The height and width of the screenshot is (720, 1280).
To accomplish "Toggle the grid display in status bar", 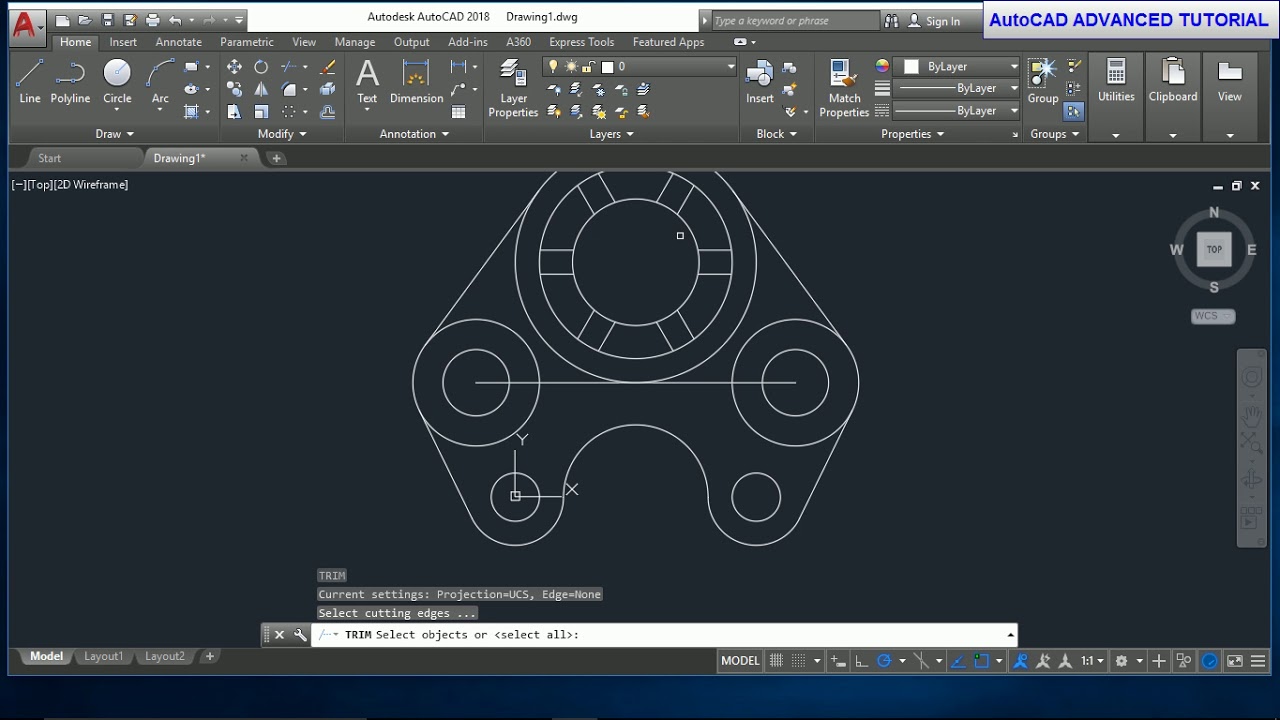I will 776,661.
